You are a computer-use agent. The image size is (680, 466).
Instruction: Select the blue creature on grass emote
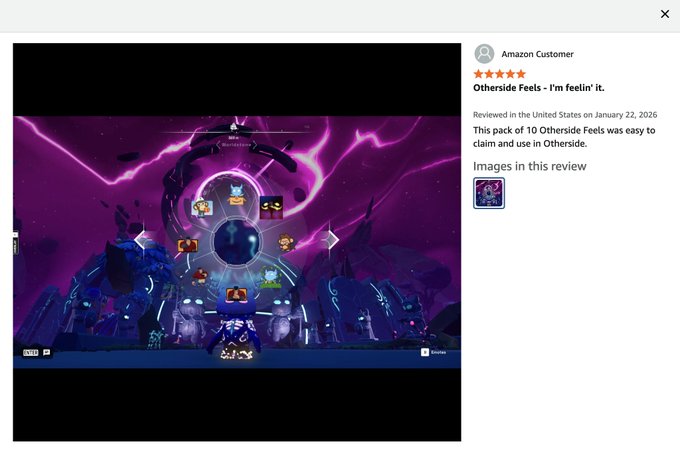pos(271,277)
